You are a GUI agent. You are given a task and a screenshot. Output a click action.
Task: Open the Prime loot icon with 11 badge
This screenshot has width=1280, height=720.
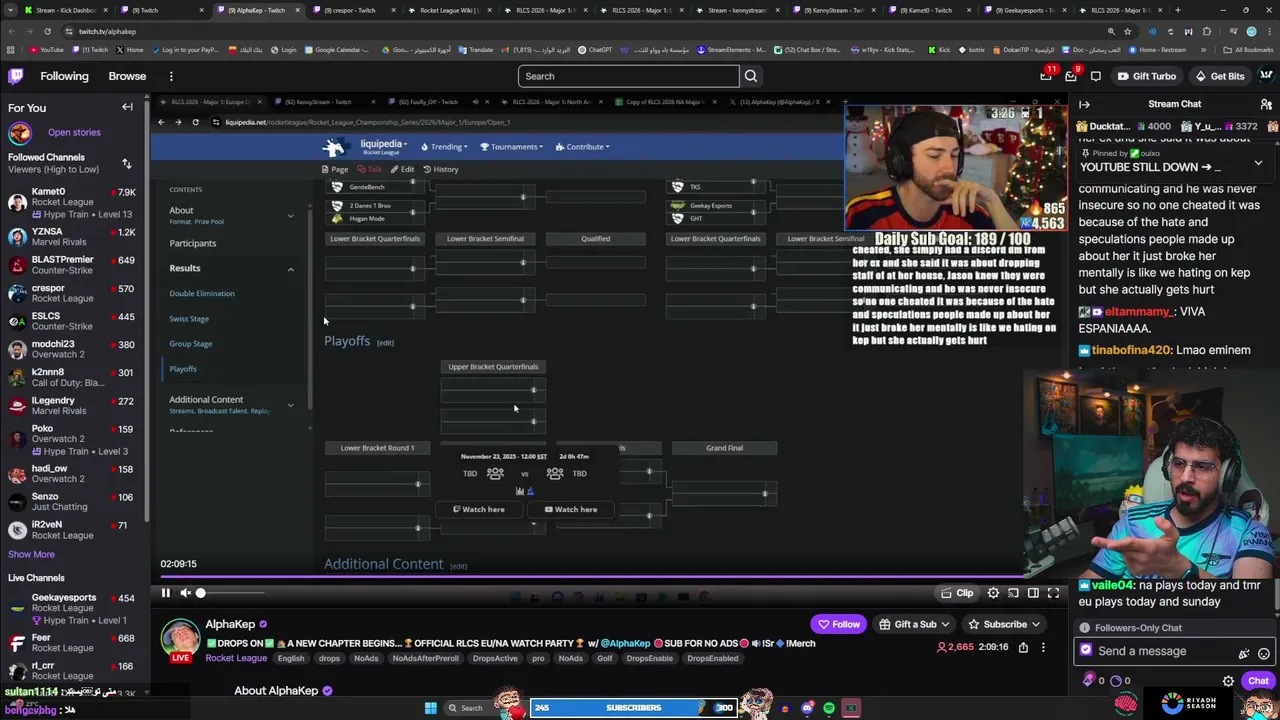(x=1046, y=76)
